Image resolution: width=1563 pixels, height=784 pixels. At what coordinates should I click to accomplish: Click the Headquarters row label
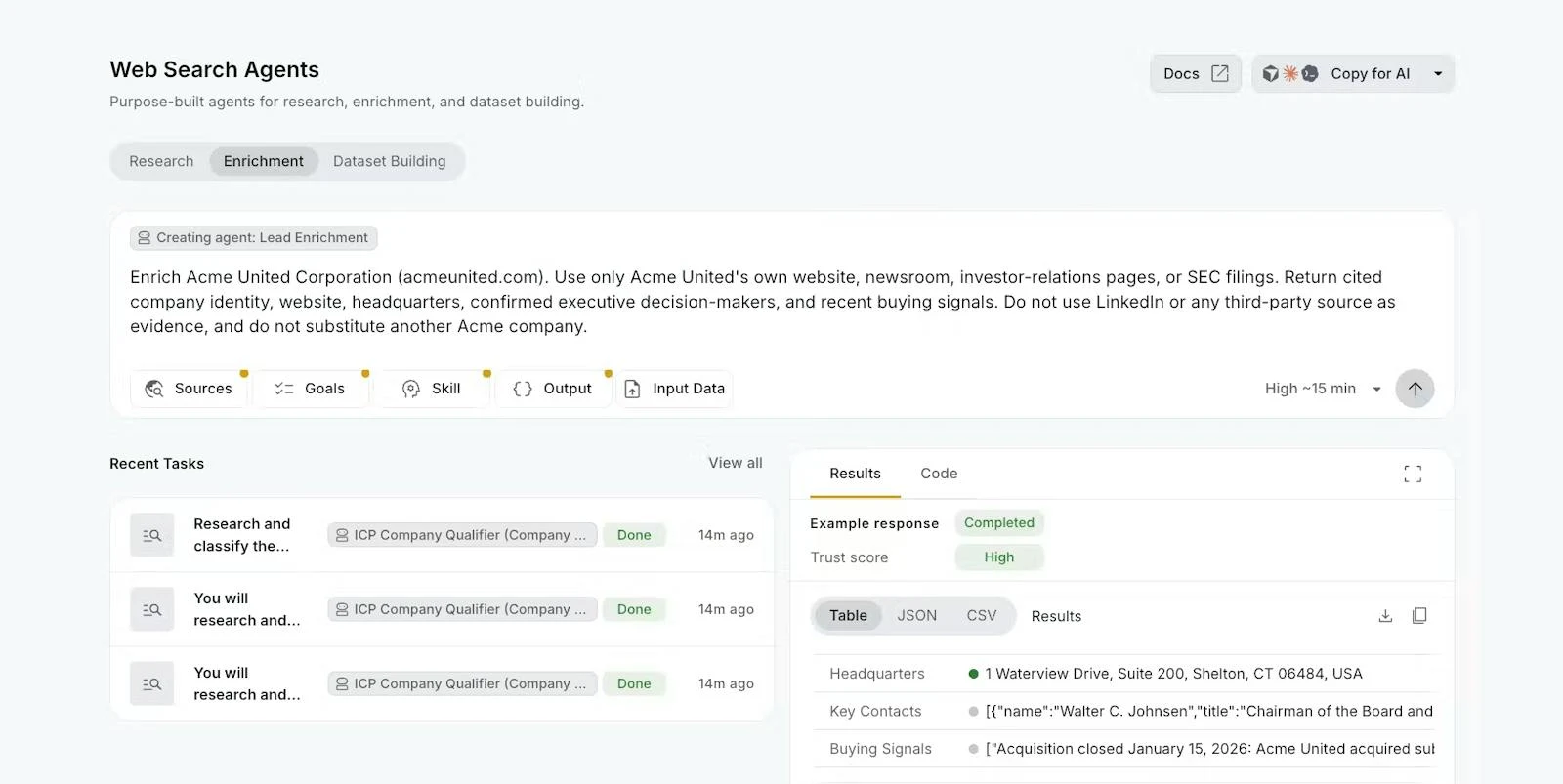pyautogui.click(x=877, y=674)
